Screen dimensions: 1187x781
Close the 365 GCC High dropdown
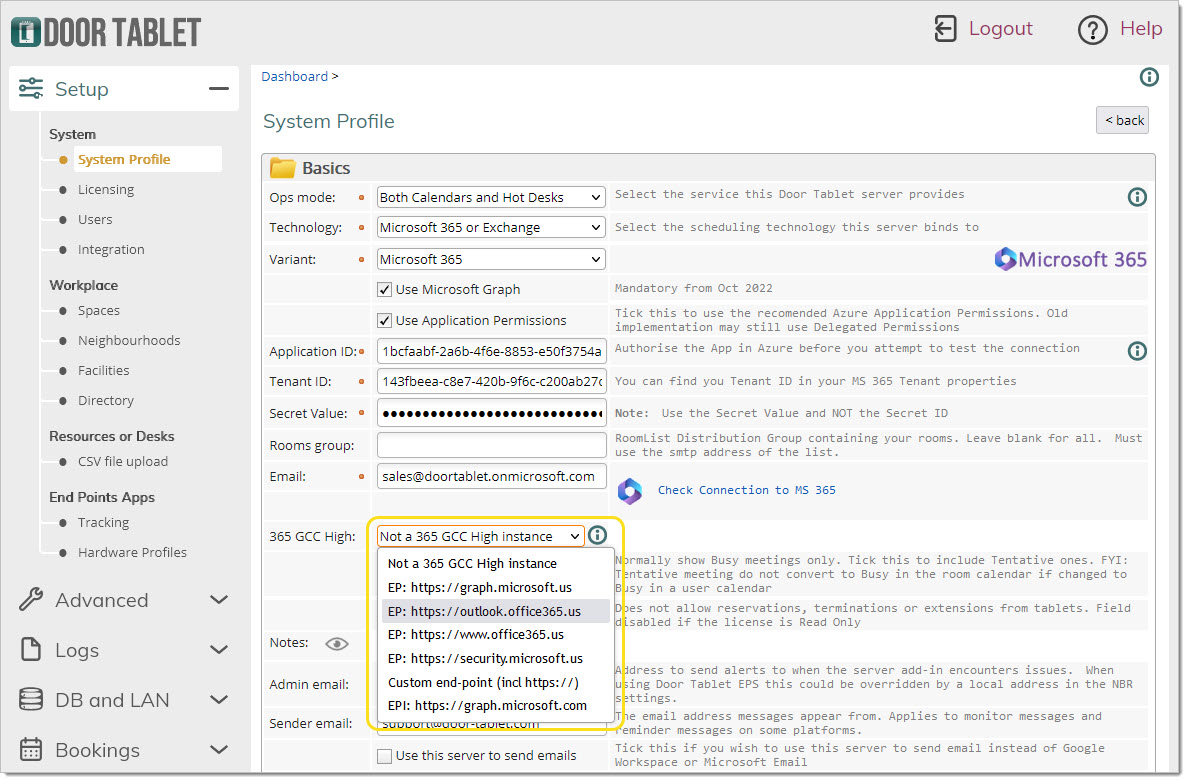pyautogui.click(x=481, y=536)
